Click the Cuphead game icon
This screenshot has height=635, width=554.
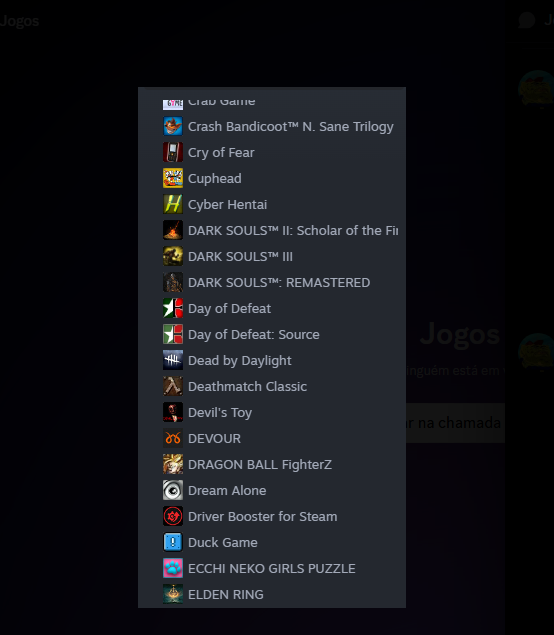click(x=173, y=178)
